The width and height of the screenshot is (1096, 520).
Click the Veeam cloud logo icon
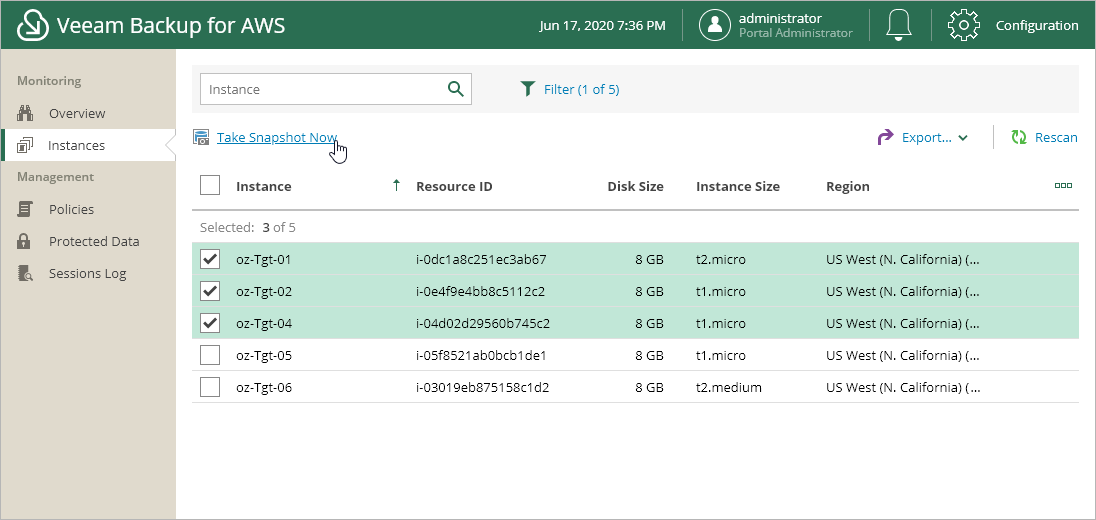(x=32, y=25)
